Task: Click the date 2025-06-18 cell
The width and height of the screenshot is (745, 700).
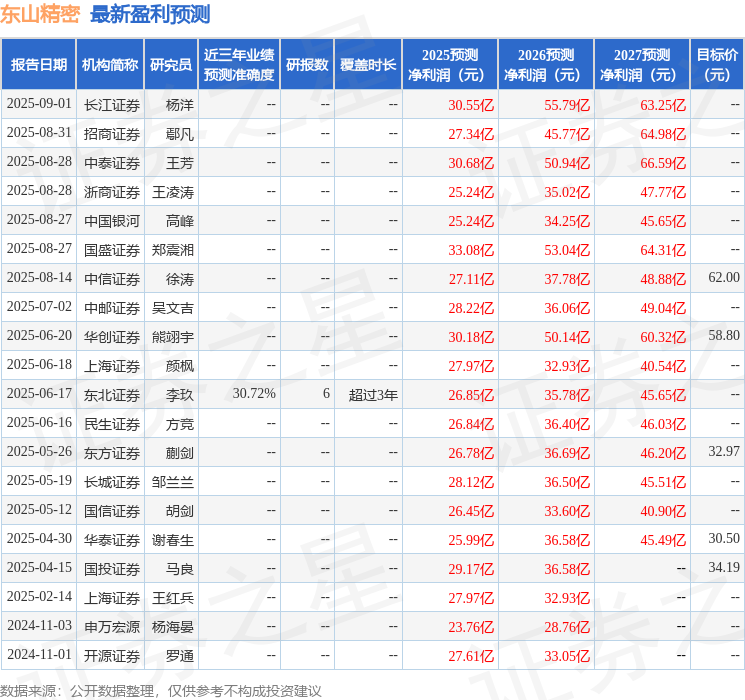Action: [x=39, y=364]
